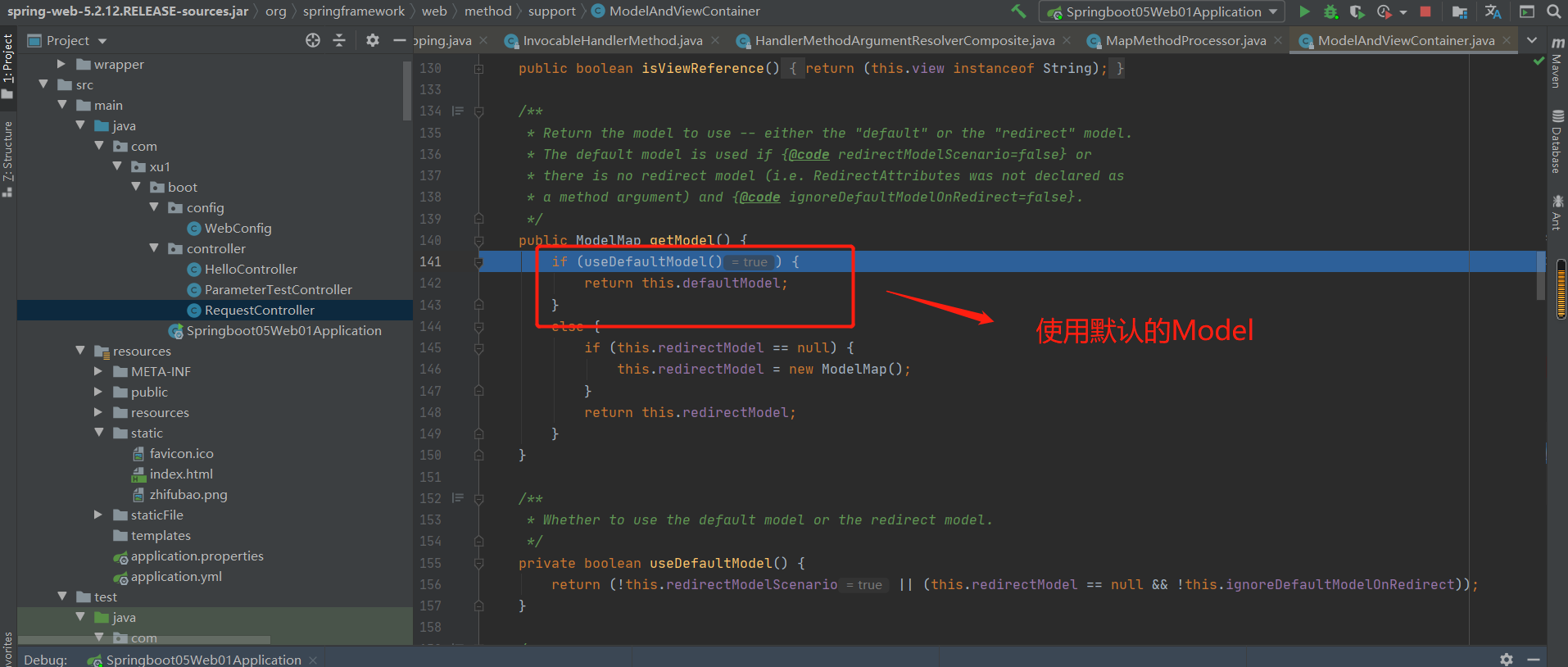Open favicon.ico file

point(181,454)
